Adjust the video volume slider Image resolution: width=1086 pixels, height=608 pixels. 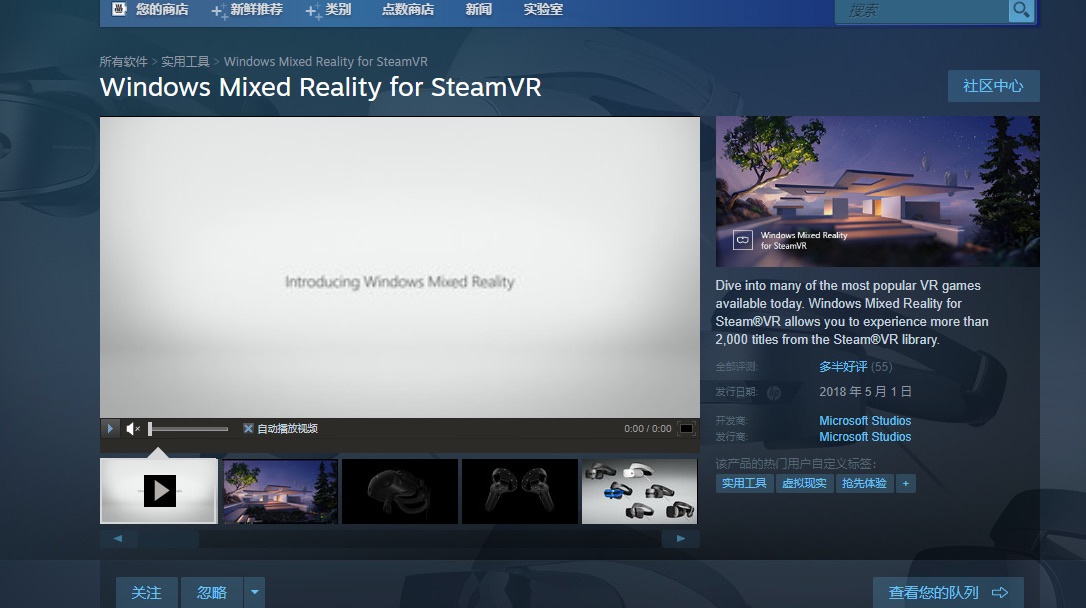(188, 429)
